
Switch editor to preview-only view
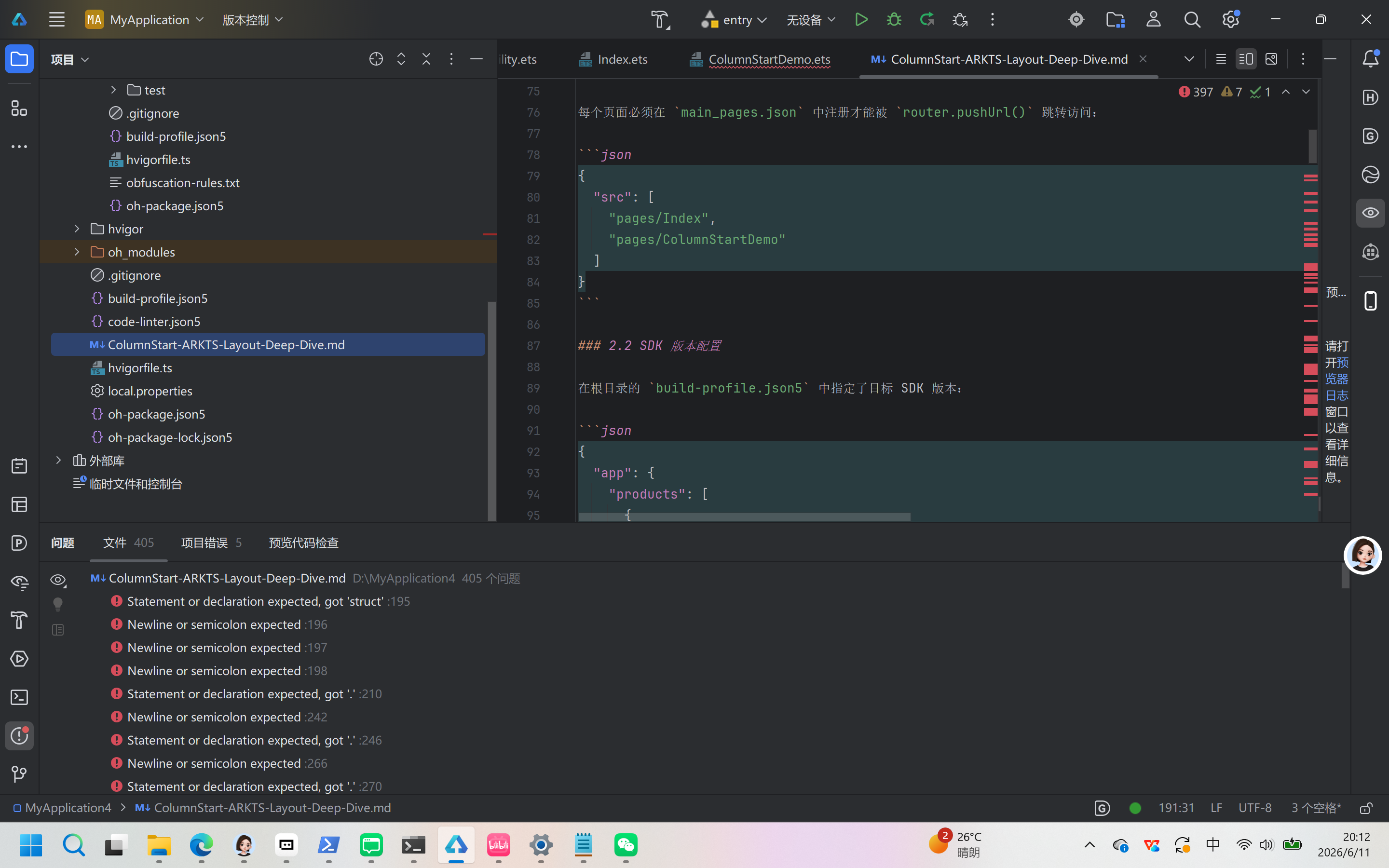coord(1271,59)
